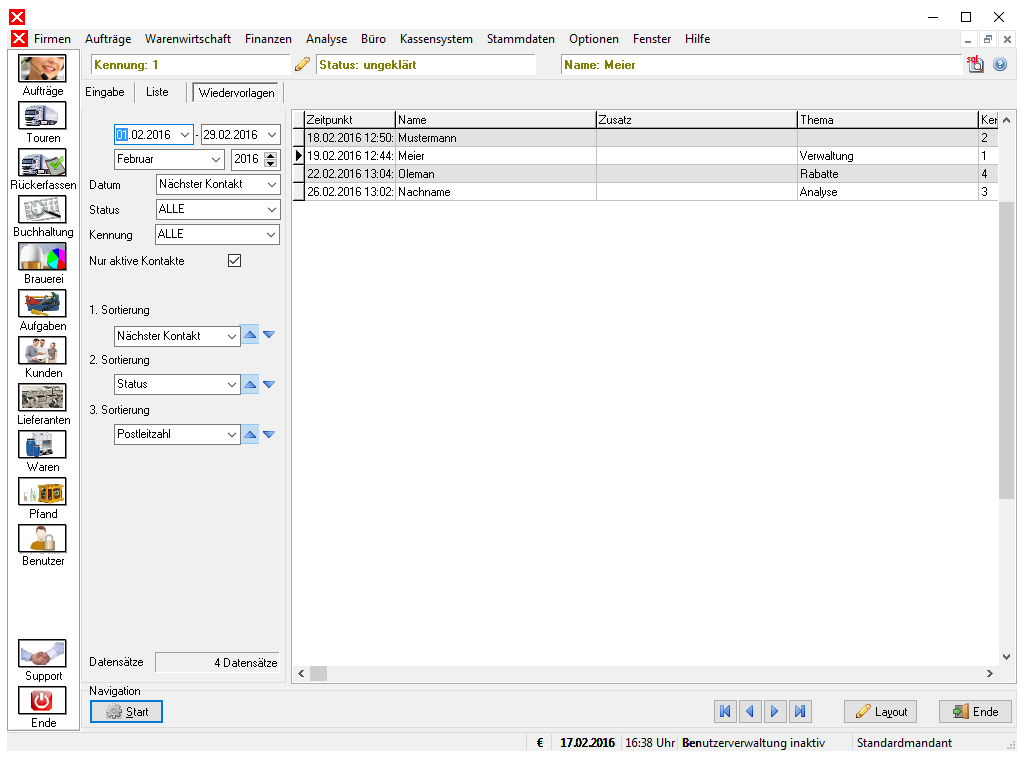1024x758 pixels.
Task: Open the Benutzer sidebar icon
Action: [42, 539]
